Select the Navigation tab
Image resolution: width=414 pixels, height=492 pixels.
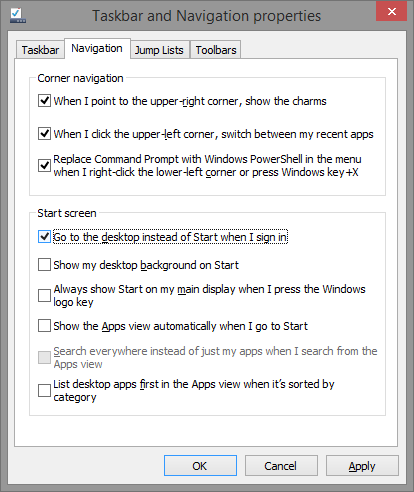pyautogui.click(x=97, y=49)
